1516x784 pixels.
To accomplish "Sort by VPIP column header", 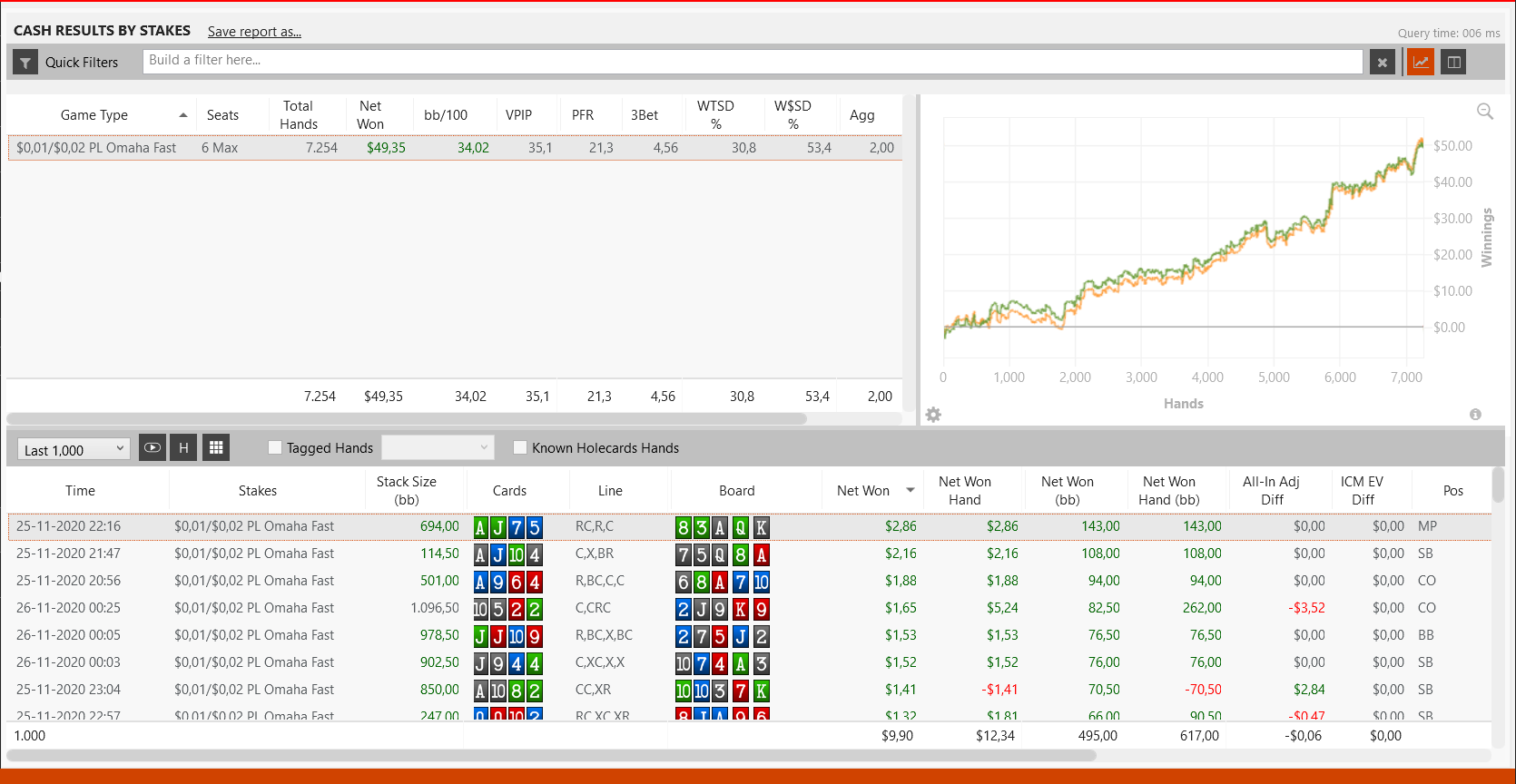I will coord(518,115).
